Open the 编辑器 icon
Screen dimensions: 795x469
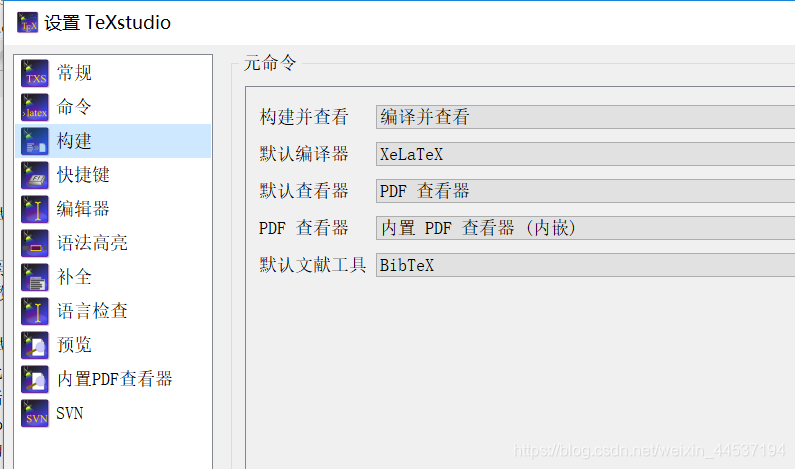[x=35, y=209]
